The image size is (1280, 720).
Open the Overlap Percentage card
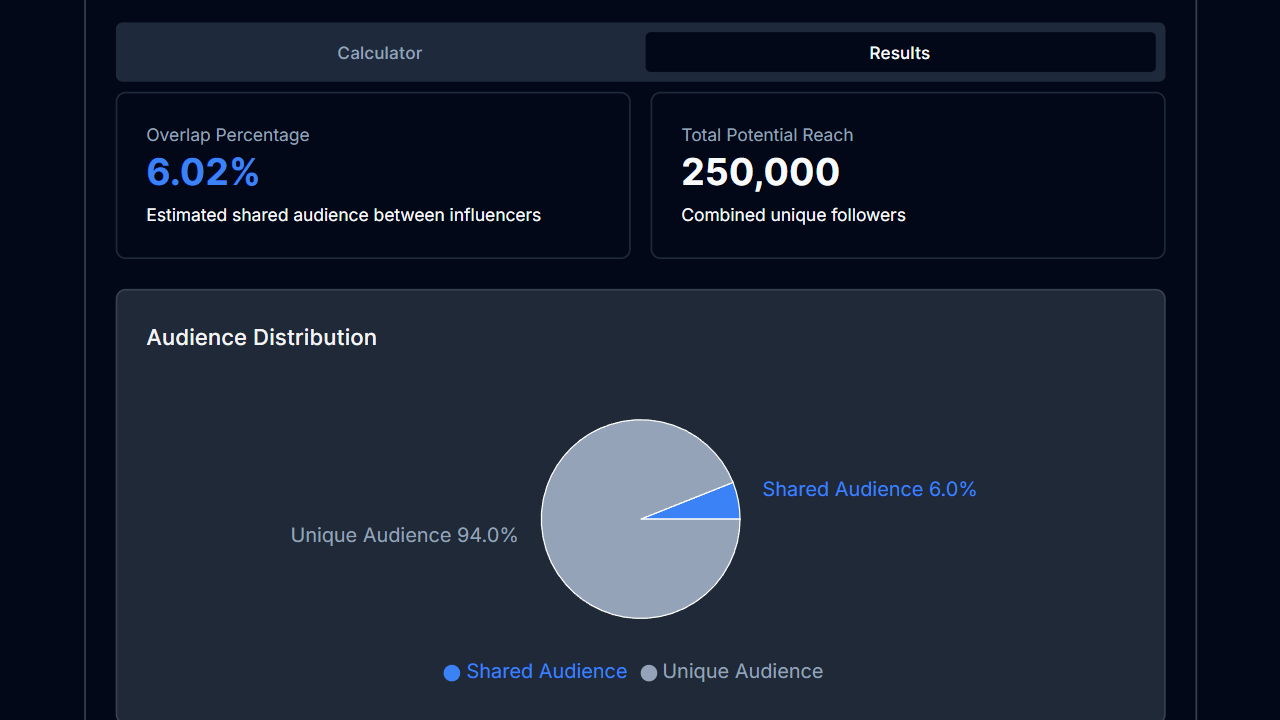pos(372,175)
